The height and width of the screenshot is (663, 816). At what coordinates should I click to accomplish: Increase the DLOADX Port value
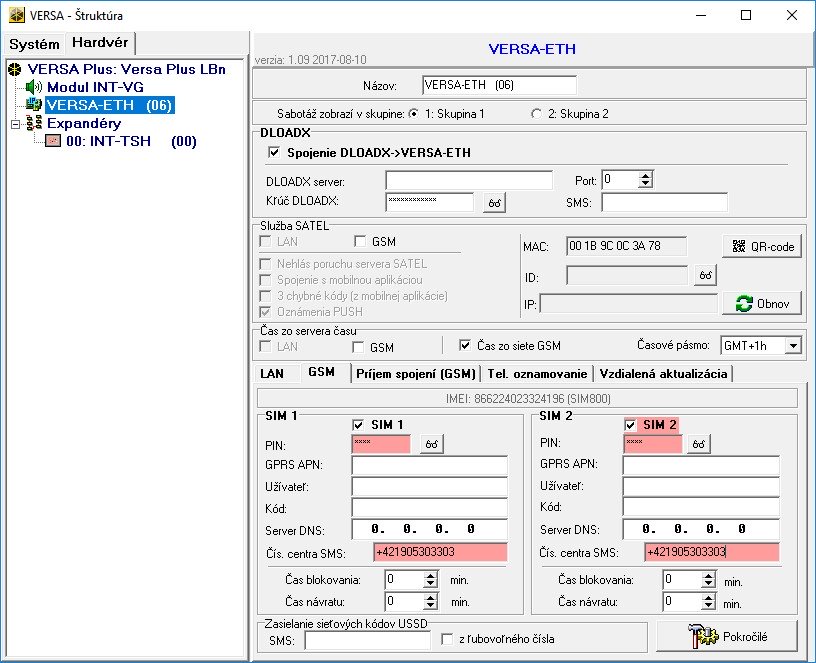pos(646,176)
